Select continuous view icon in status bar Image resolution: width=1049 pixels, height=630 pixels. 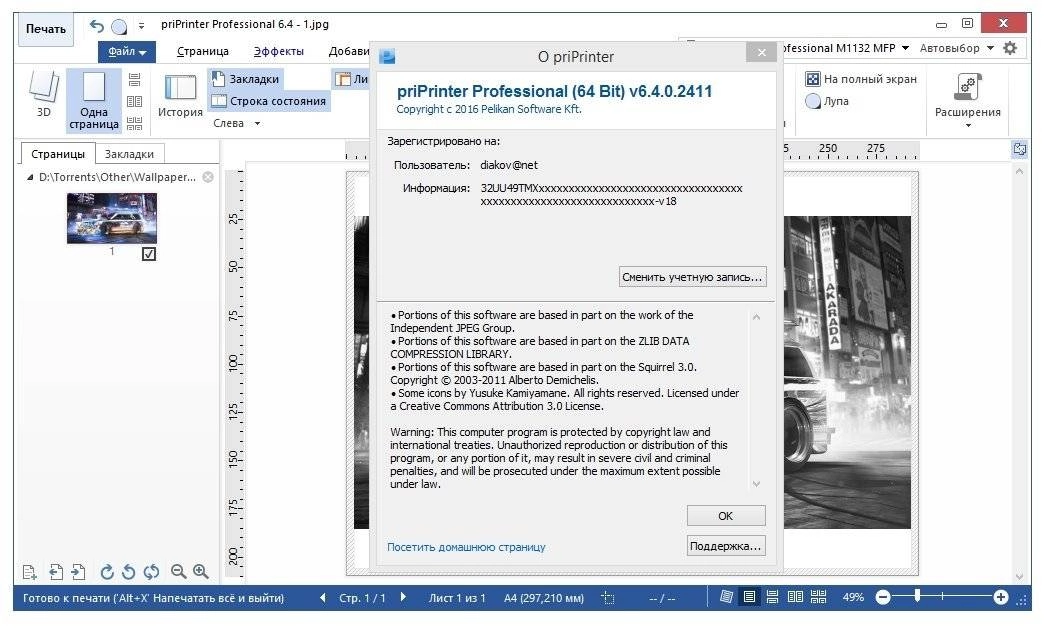tap(772, 597)
